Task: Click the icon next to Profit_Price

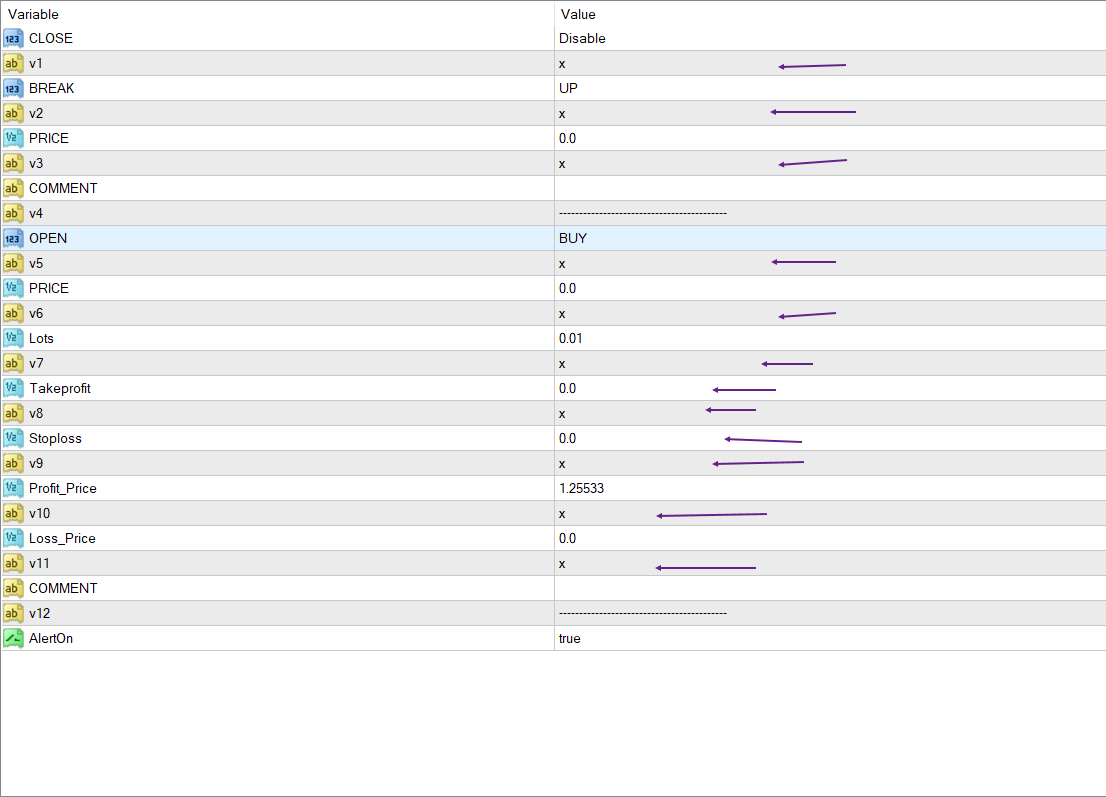Action: point(13,488)
